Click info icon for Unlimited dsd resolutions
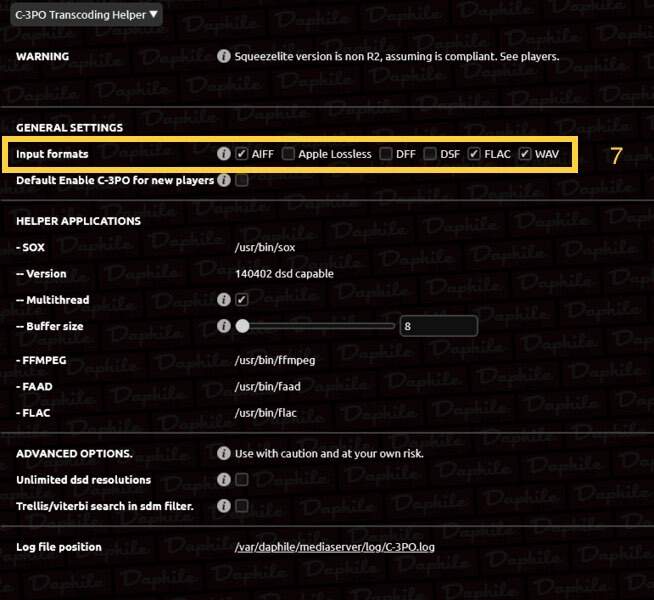The image size is (654, 600). 224,480
